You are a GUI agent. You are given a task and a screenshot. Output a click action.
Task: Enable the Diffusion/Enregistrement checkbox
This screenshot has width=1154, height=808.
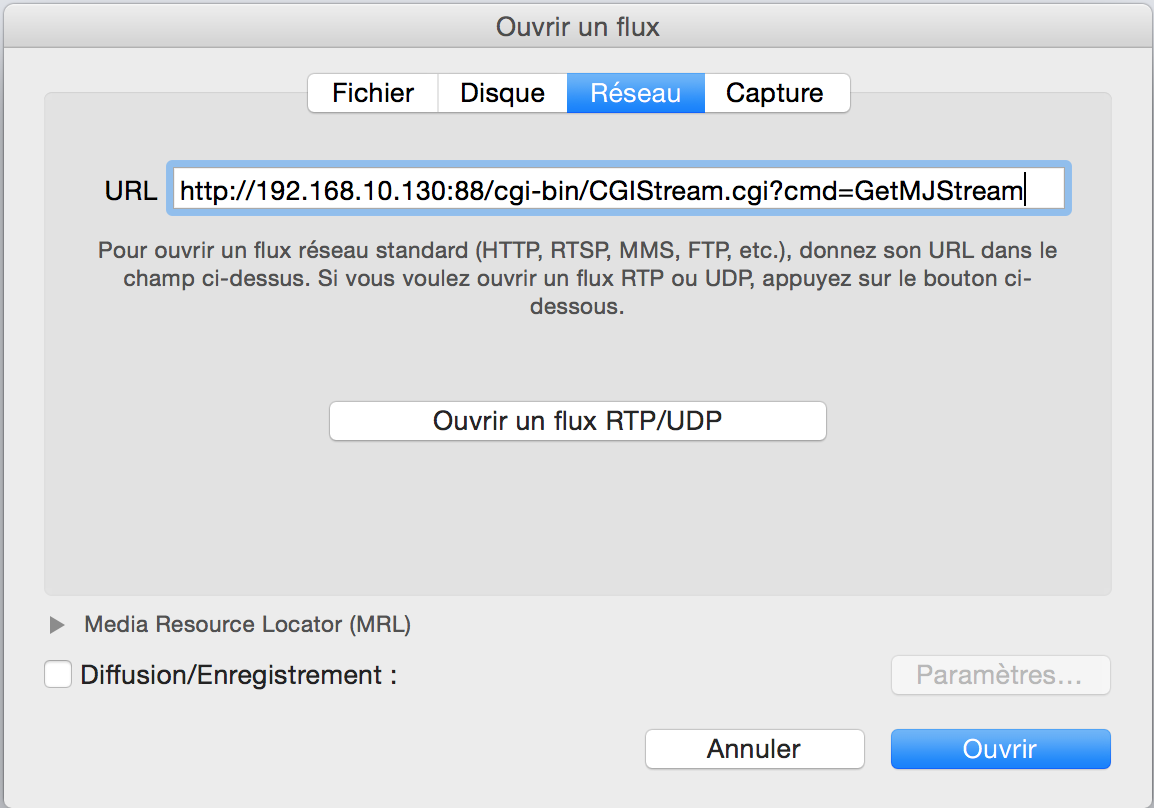(x=58, y=675)
